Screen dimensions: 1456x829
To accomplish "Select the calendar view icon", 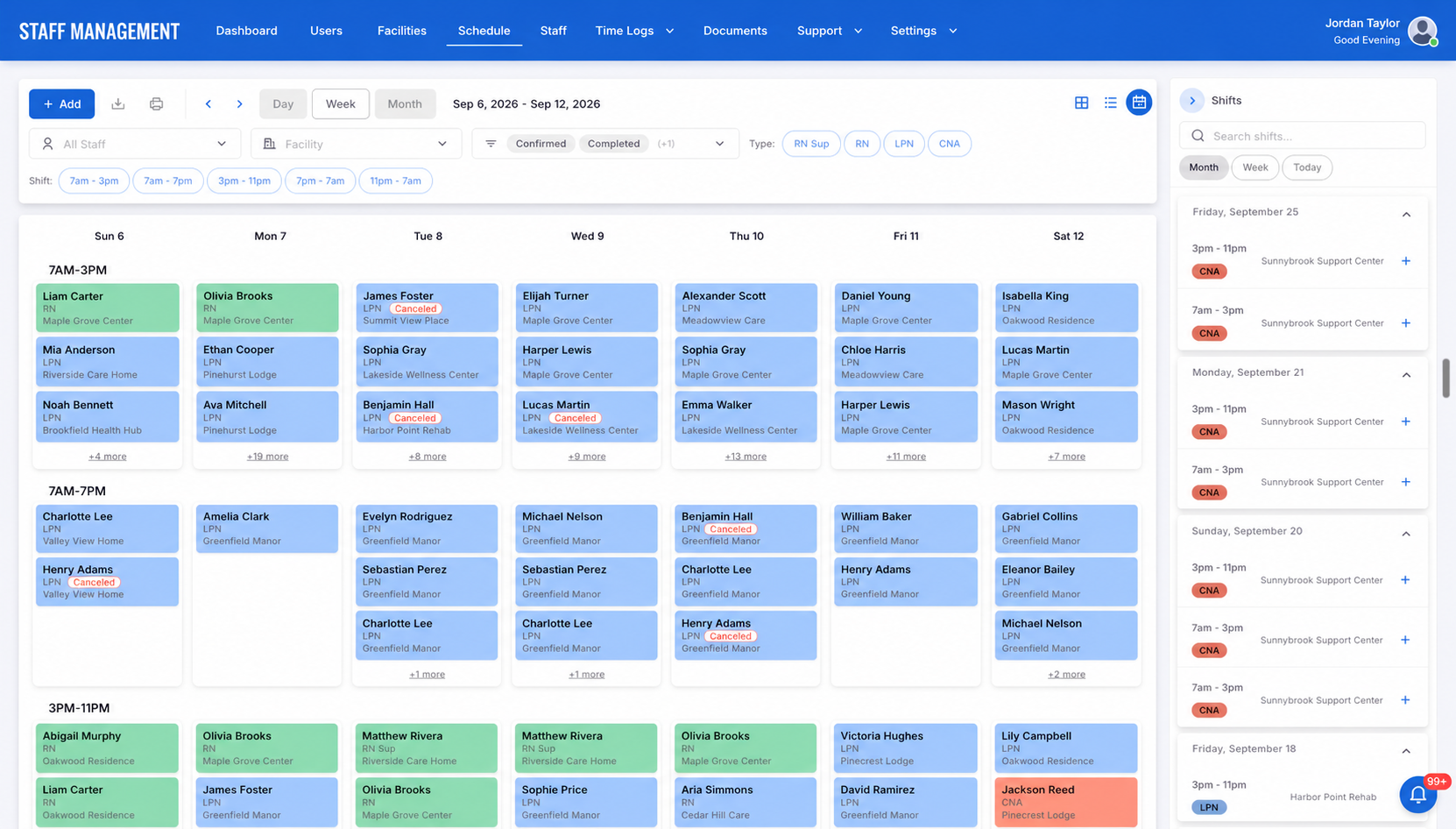I will [x=1139, y=103].
